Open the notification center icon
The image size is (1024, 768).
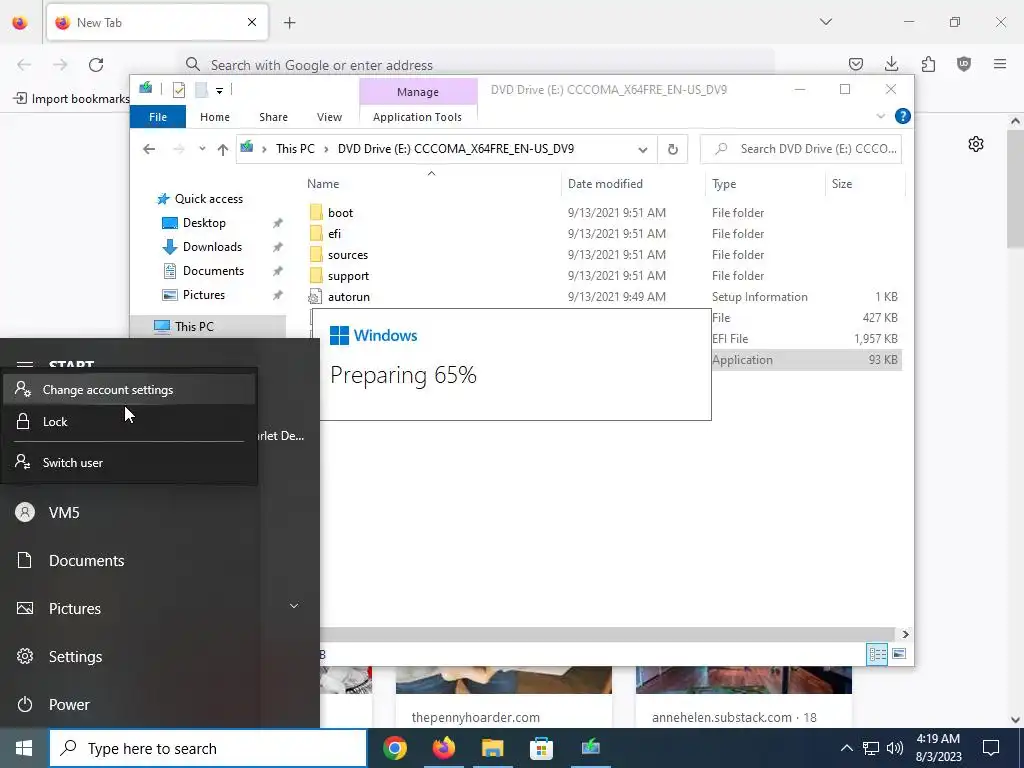pos(991,748)
